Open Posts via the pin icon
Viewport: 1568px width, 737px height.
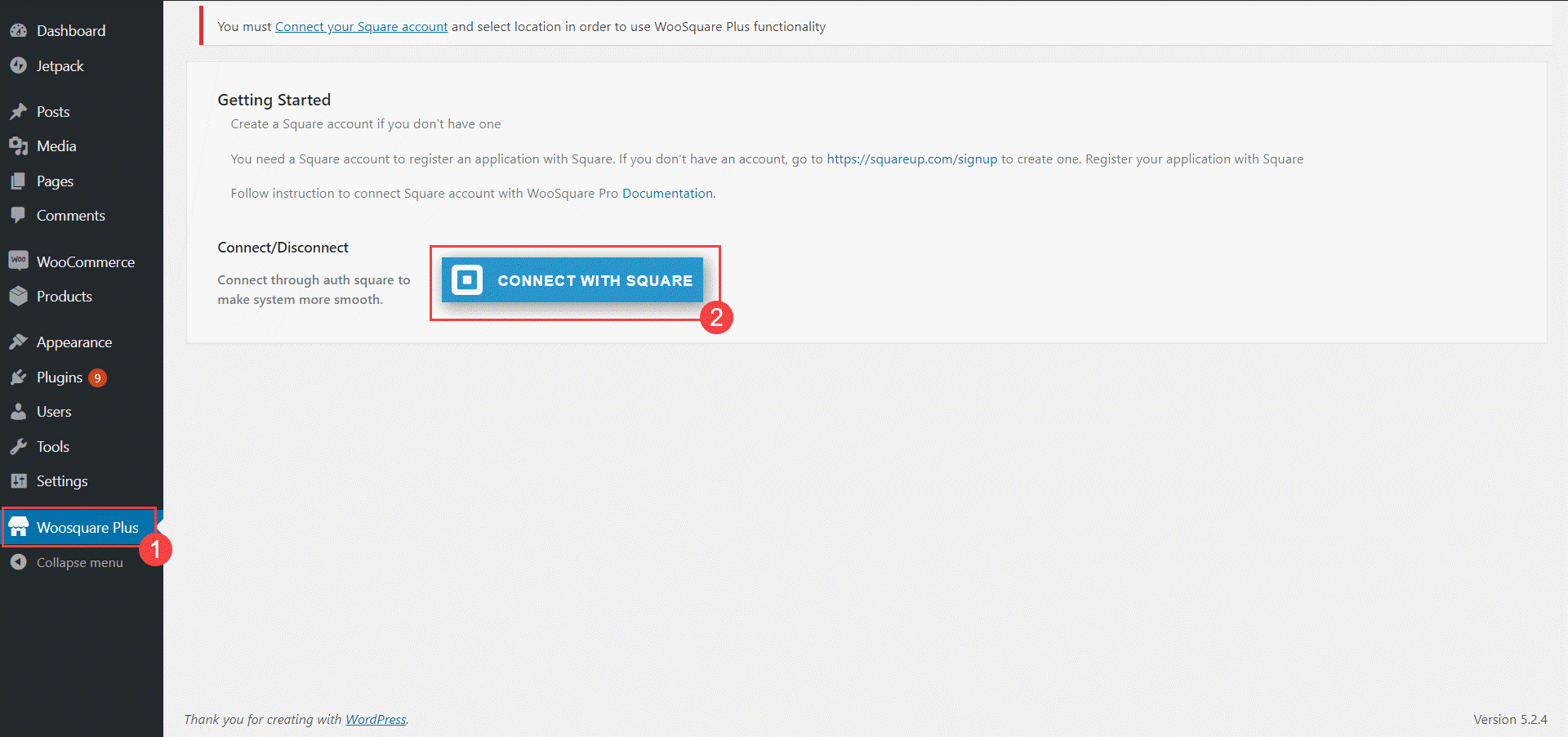(x=19, y=111)
